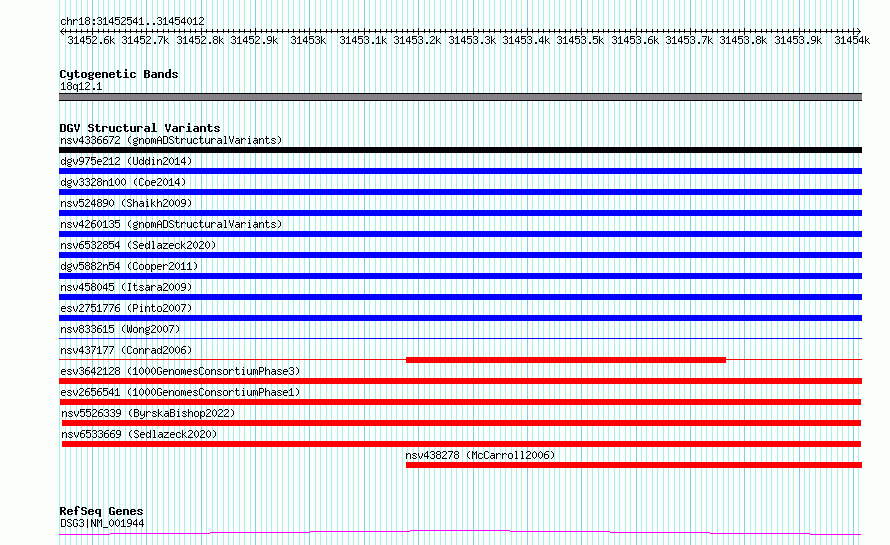Select the red esv2656541 variant bar

pyautogui.click(x=460, y=402)
